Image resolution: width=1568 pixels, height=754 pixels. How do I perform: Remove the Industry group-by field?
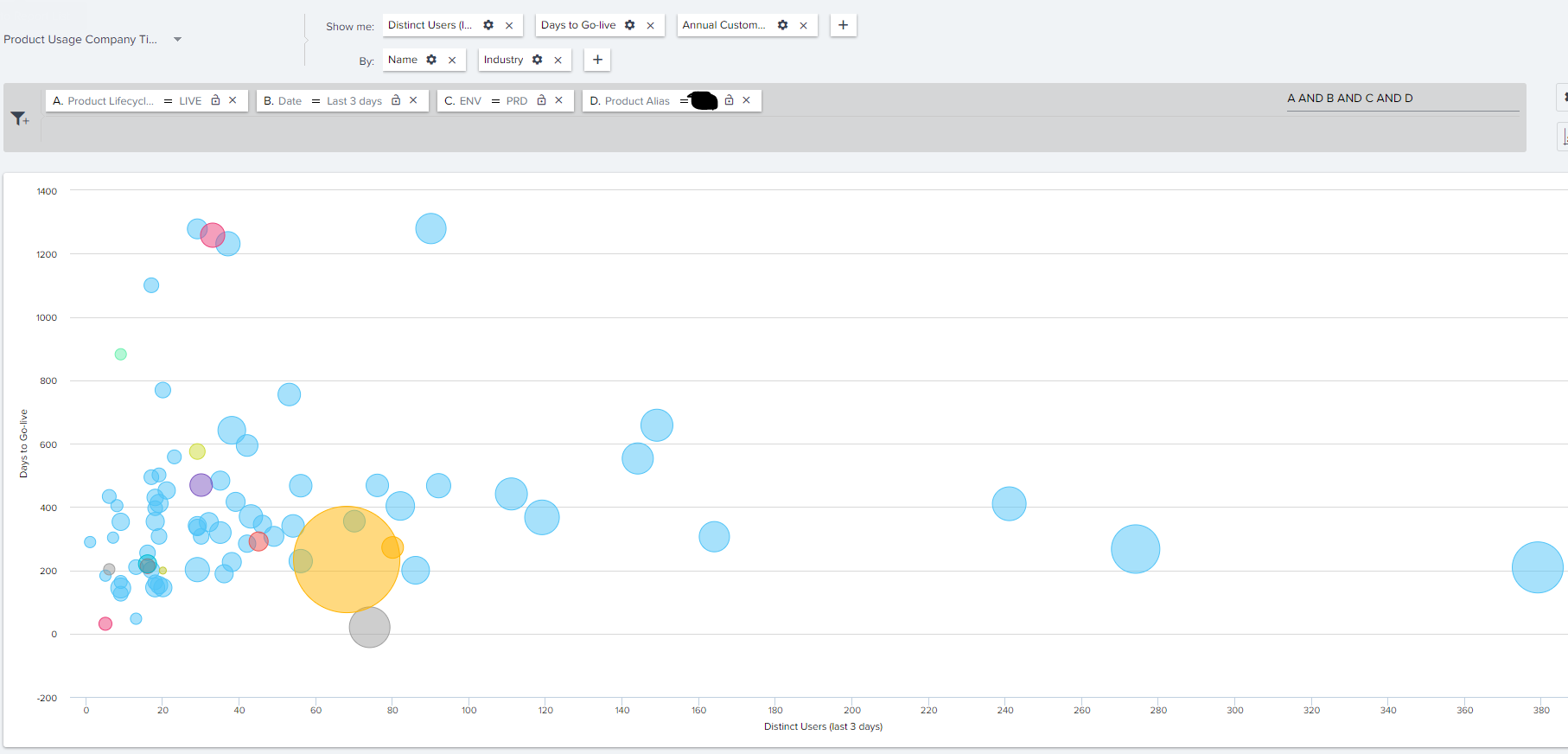(x=558, y=61)
